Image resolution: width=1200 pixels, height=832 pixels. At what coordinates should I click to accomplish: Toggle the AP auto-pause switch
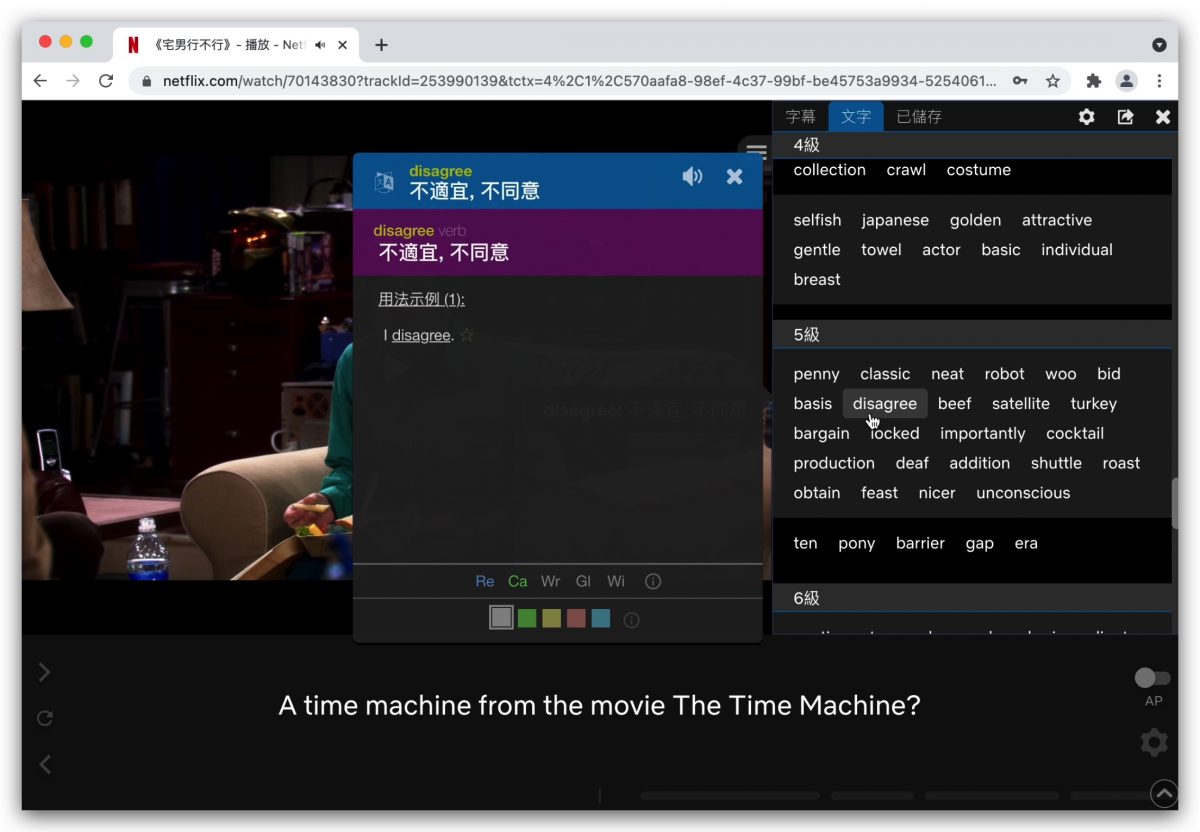[1153, 678]
